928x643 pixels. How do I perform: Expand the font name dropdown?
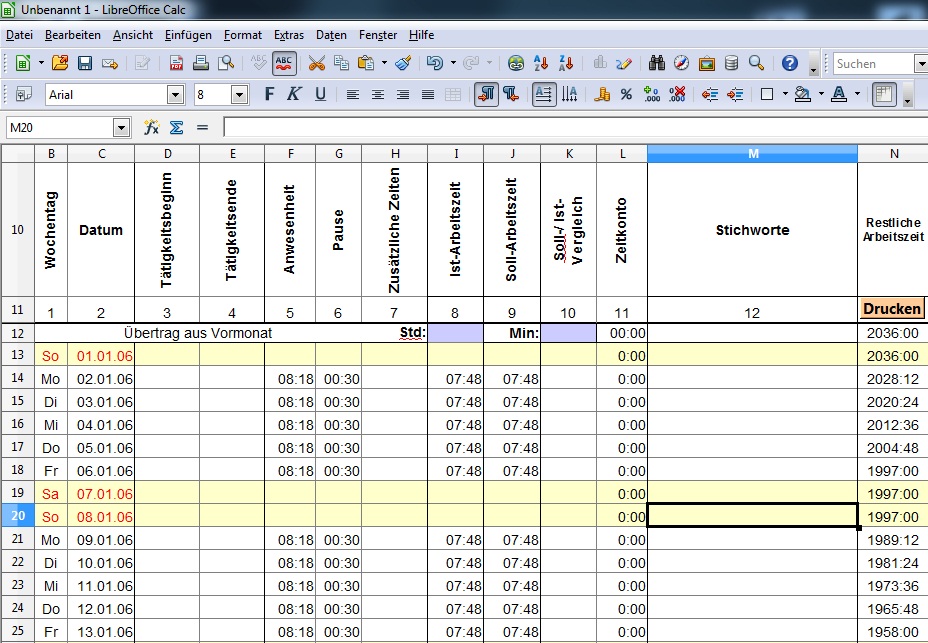coord(175,95)
